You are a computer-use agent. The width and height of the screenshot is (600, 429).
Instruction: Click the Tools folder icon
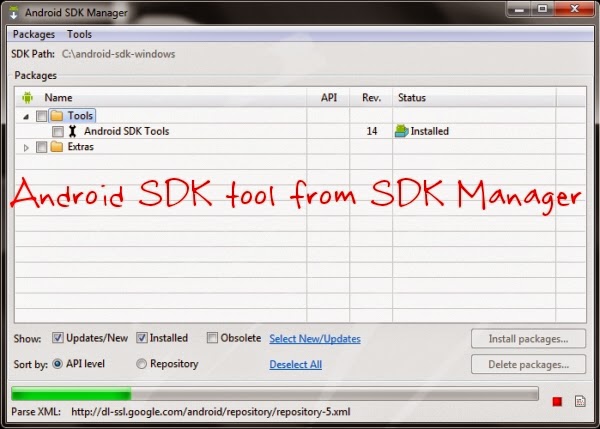click(57, 116)
